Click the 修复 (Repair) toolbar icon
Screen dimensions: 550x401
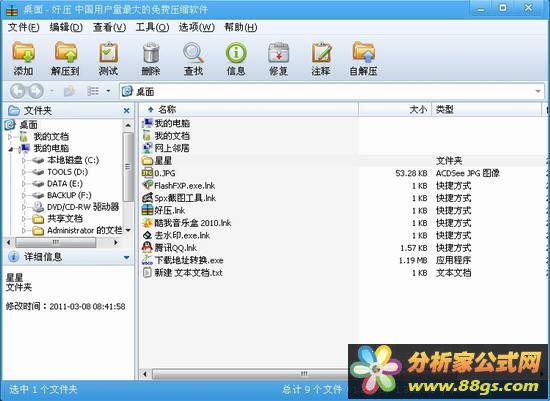click(x=279, y=58)
